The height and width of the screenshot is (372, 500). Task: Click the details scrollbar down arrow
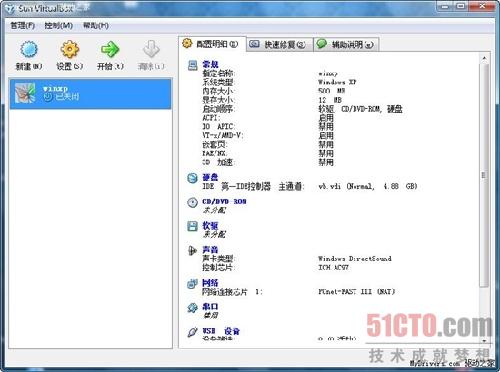[x=484, y=341]
